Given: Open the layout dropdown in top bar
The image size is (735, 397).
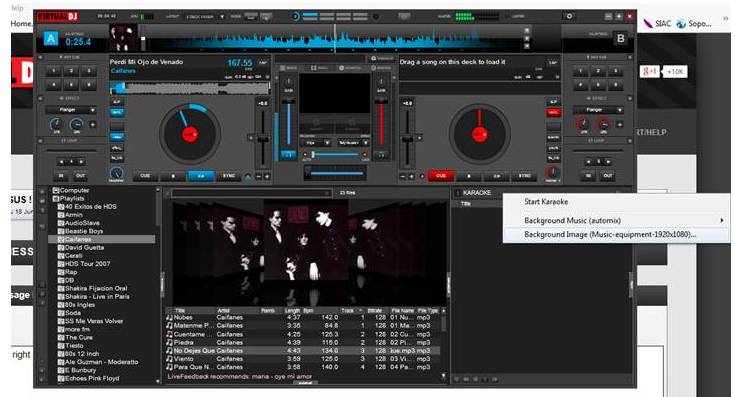Looking at the screenshot, I should [204, 16].
